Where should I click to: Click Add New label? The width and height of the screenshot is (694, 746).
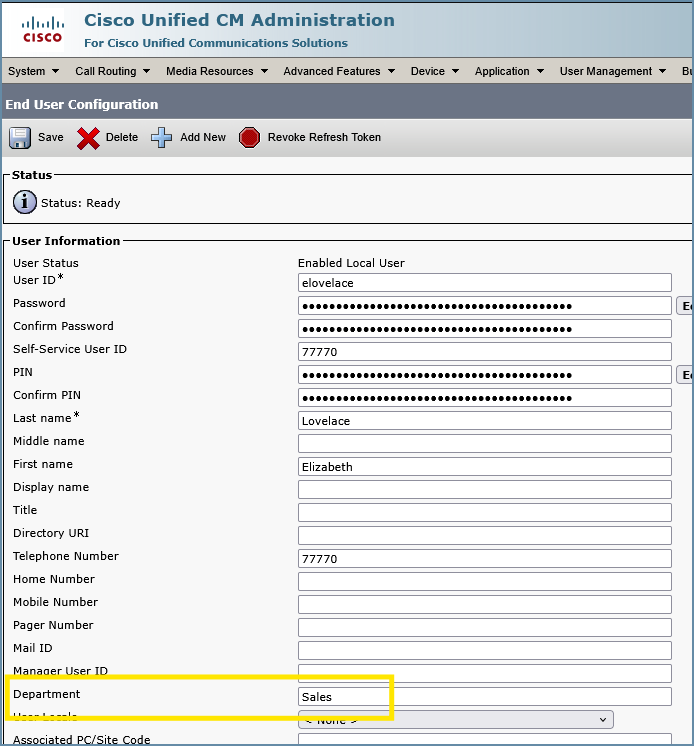click(x=203, y=137)
